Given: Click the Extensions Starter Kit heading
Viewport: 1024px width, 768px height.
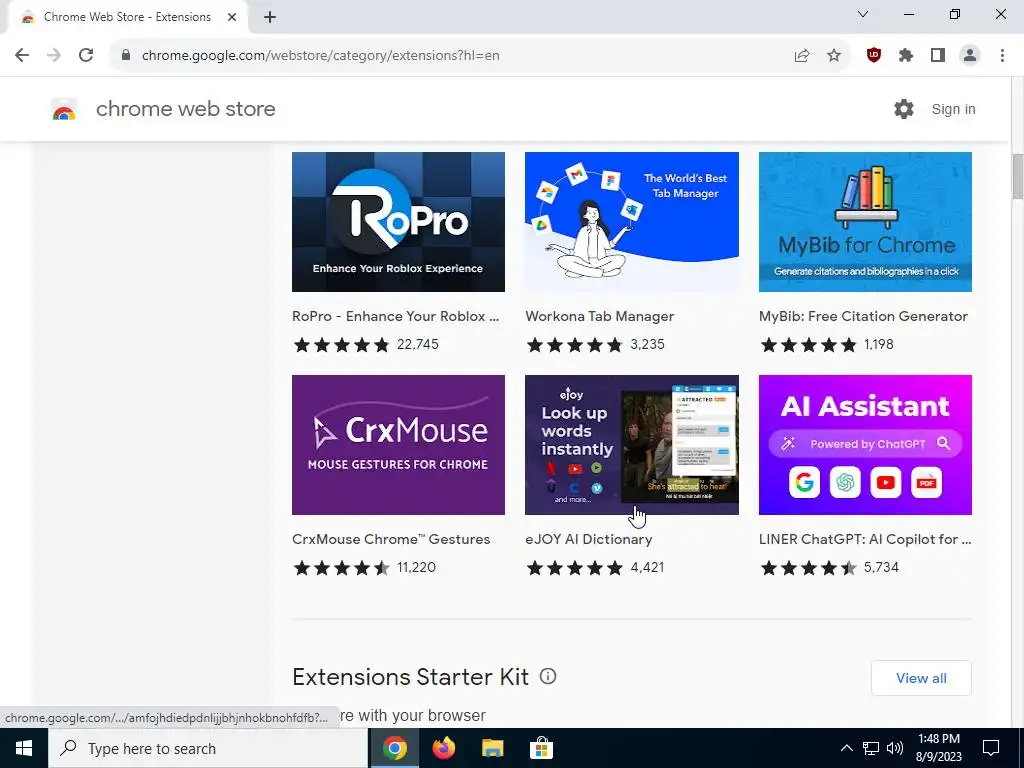Looking at the screenshot, I should click(x=411, y=677).
